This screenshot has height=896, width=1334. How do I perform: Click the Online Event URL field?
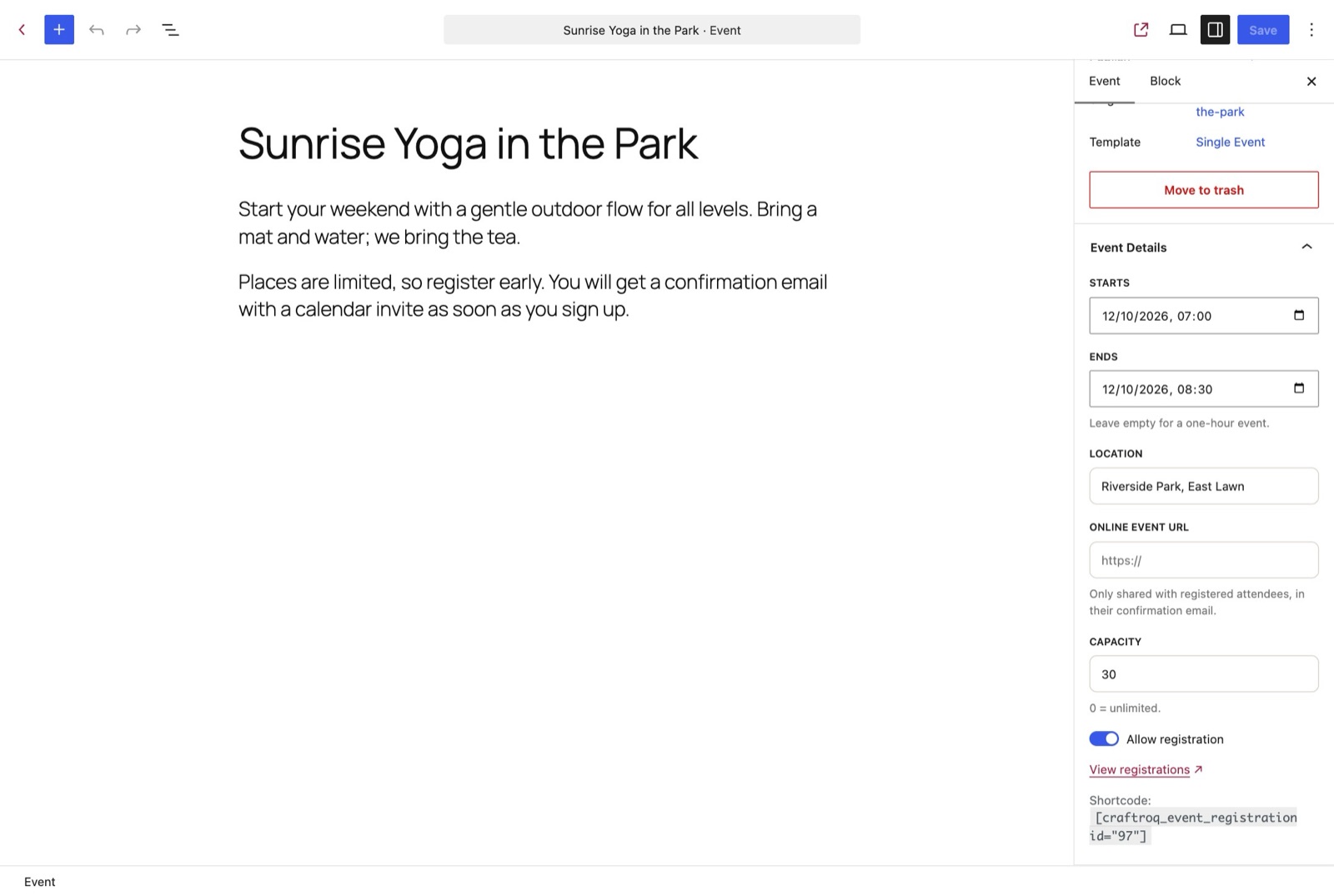coord(1204,560)
